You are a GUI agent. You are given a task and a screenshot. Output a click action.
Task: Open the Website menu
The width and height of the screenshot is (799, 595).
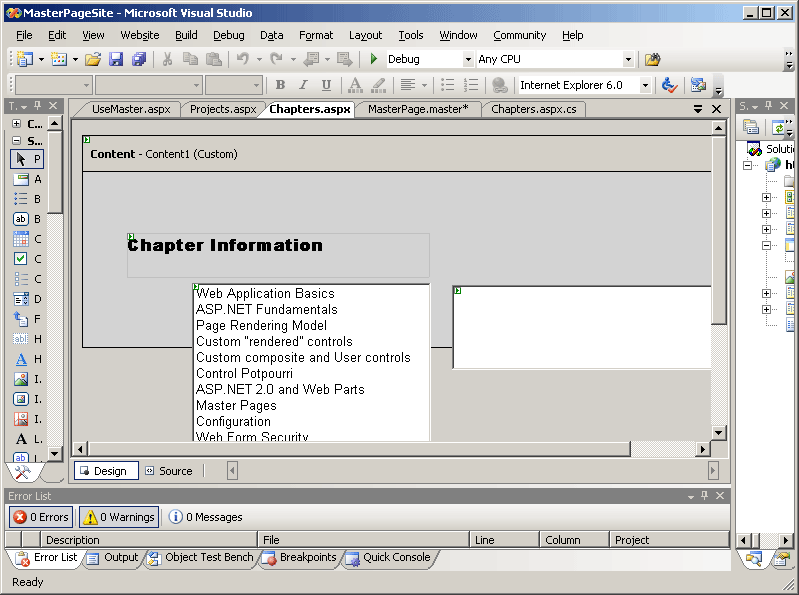139,35
